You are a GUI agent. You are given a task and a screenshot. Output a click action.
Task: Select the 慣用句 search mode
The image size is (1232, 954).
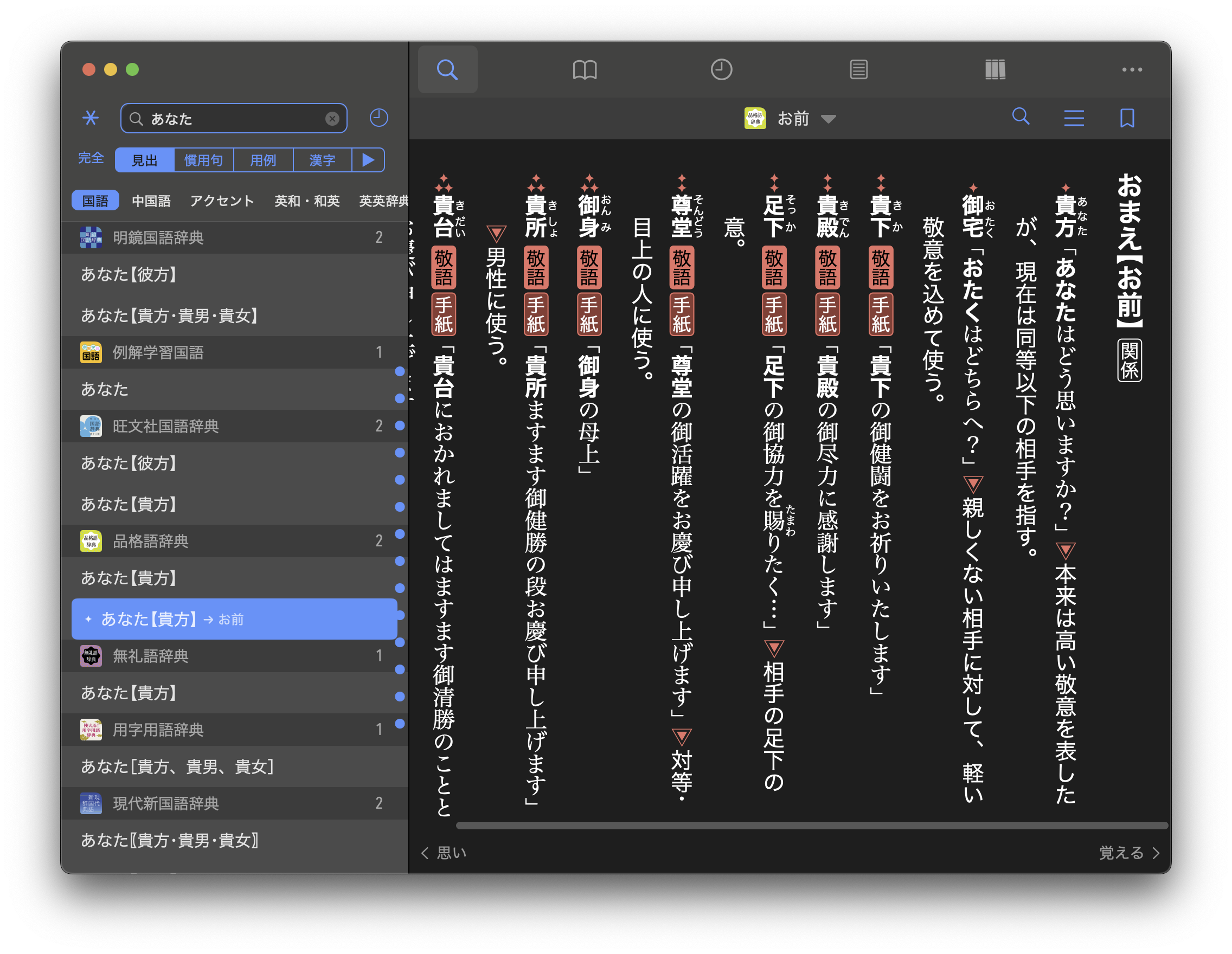point(203,160)
